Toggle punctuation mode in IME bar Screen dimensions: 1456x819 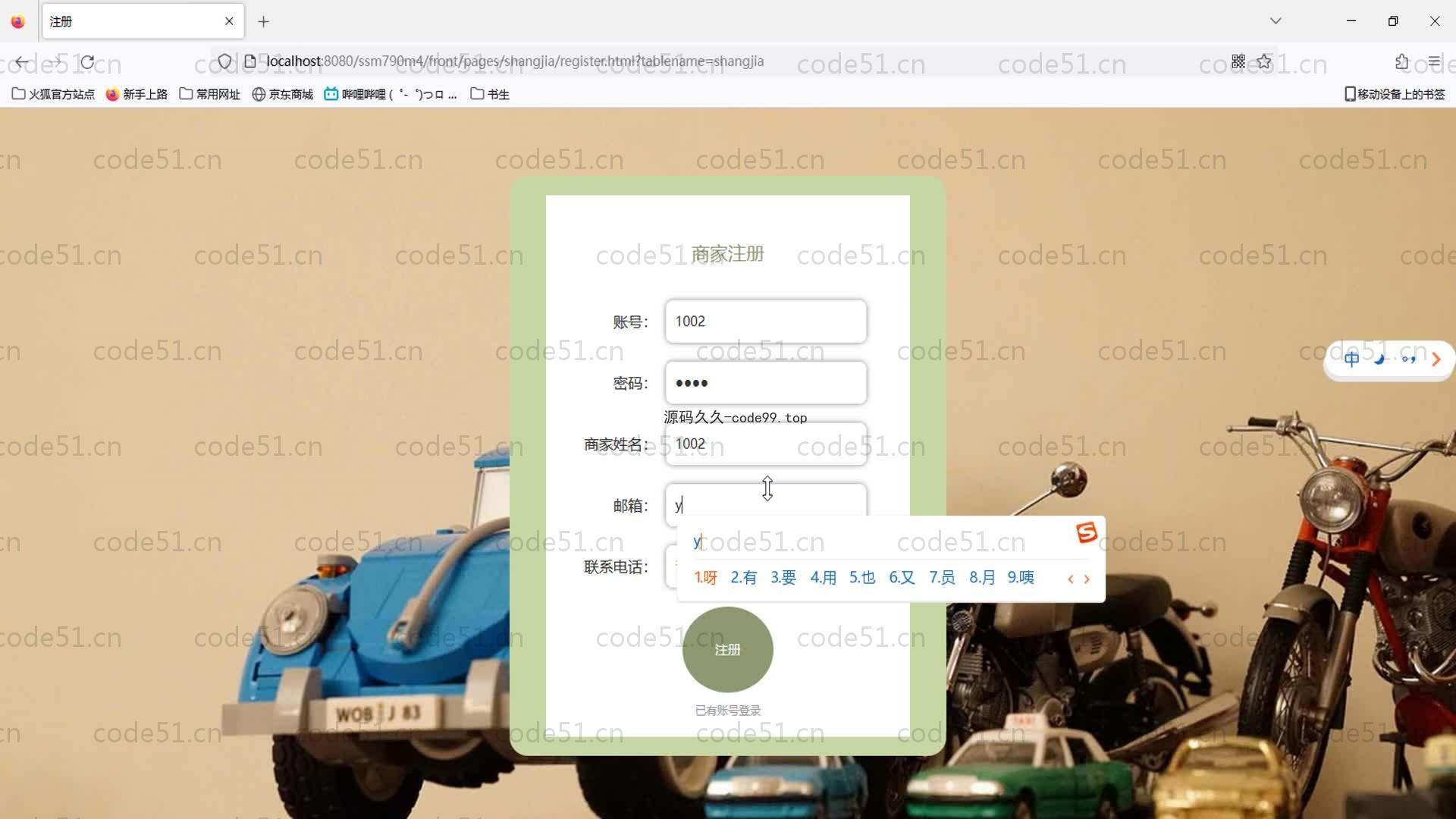pos(1408,359)
